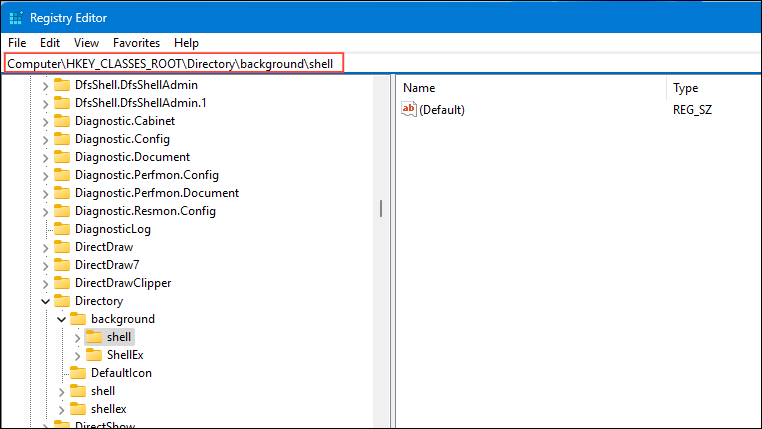Viewport: 762px width, 429px height.
Task: Click the Registry Editor title bar icon
Action: click(x=16, y=18)
